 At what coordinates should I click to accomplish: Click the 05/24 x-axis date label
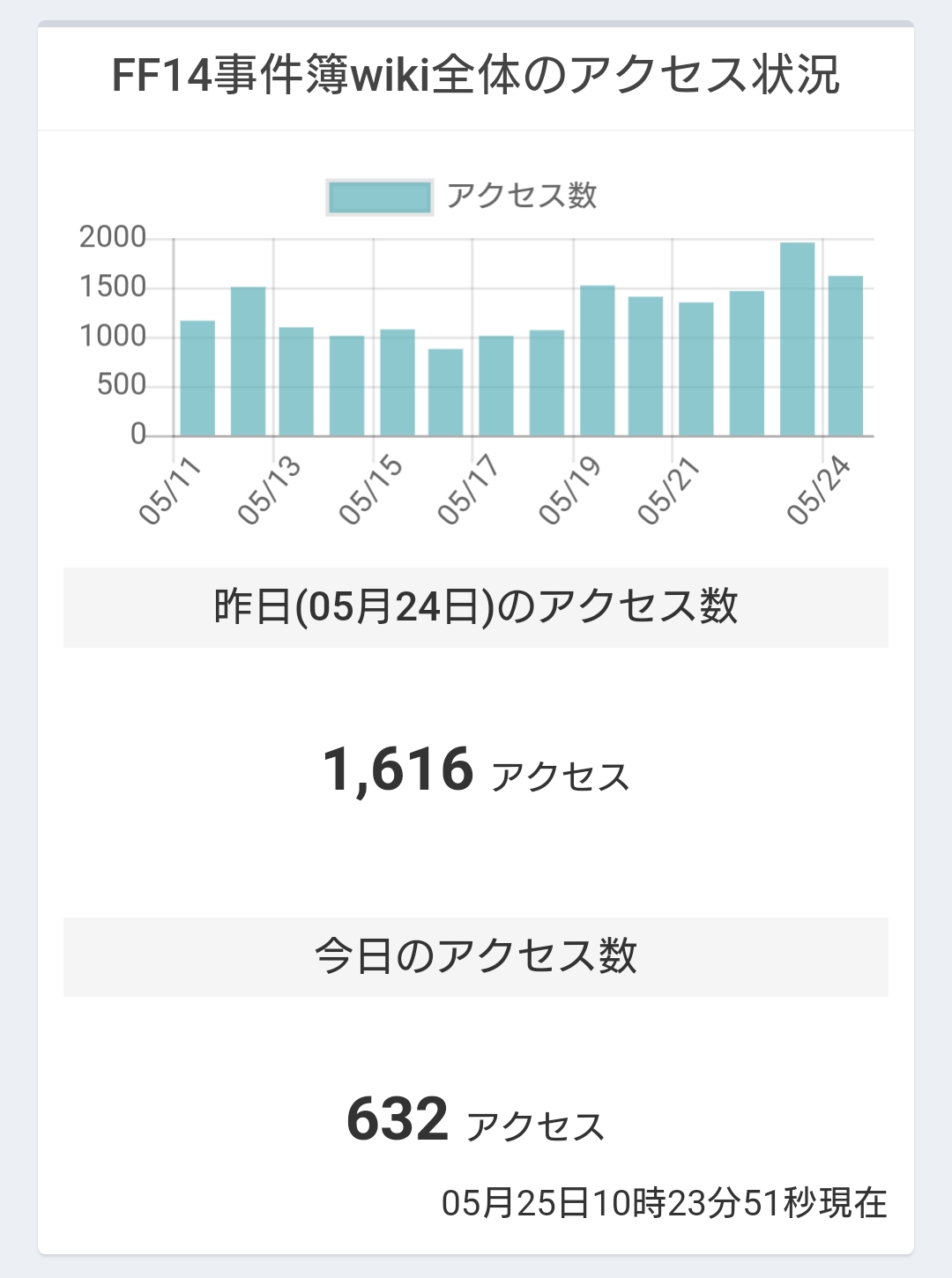click(819, 491)
